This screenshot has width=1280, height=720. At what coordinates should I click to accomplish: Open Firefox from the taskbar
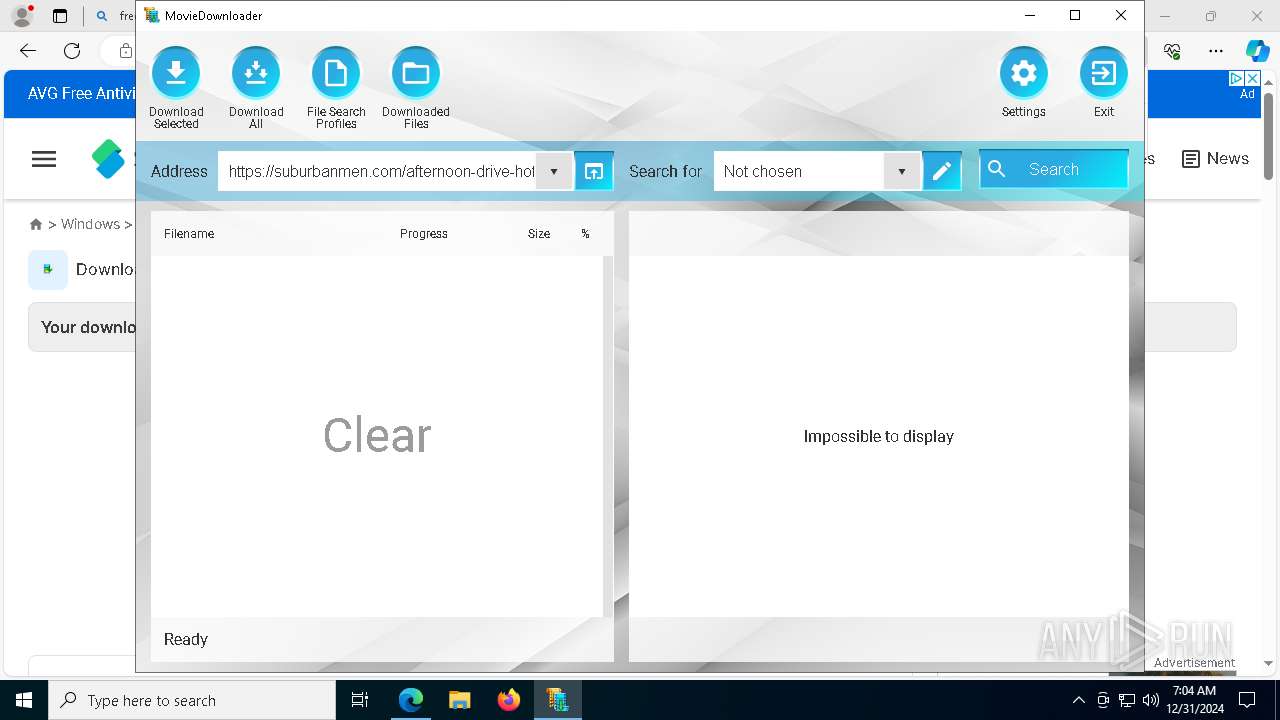click(509, 700)
